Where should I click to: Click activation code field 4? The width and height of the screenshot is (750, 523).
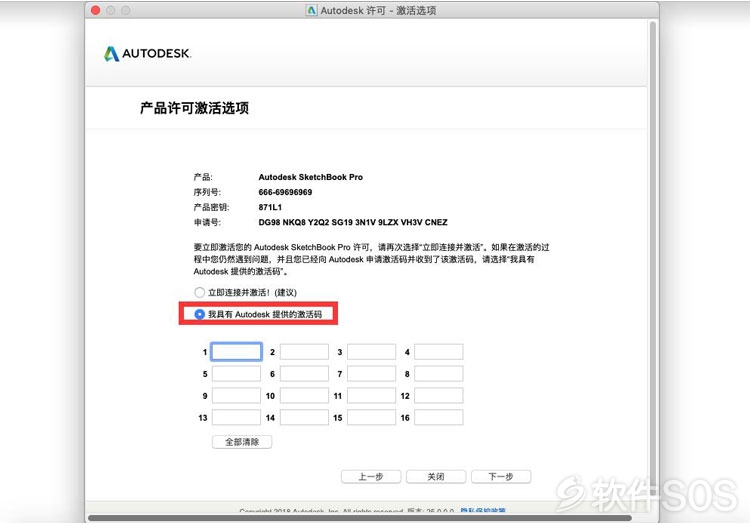tap(439, 352)
